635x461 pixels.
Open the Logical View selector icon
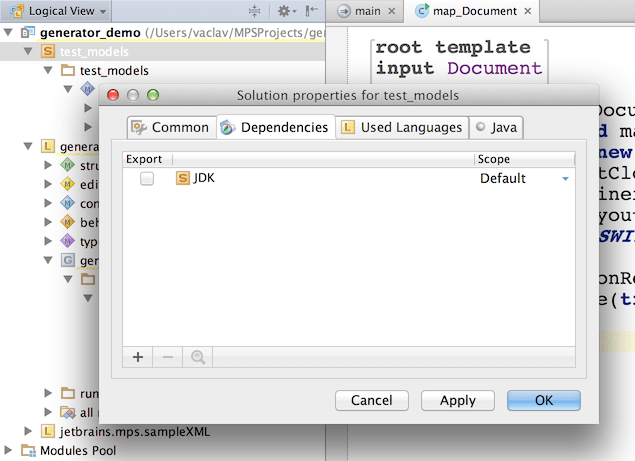17,11
